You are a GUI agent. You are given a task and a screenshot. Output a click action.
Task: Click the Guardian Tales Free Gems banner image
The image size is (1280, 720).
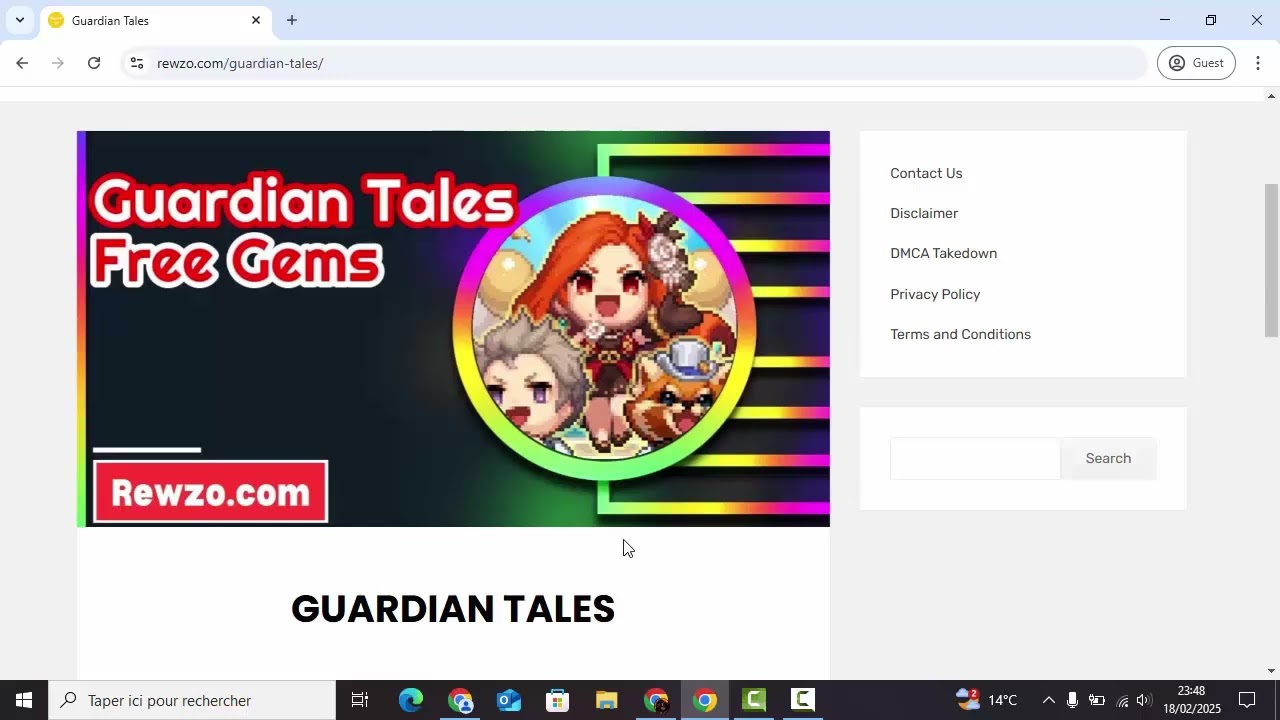[453, 328]
